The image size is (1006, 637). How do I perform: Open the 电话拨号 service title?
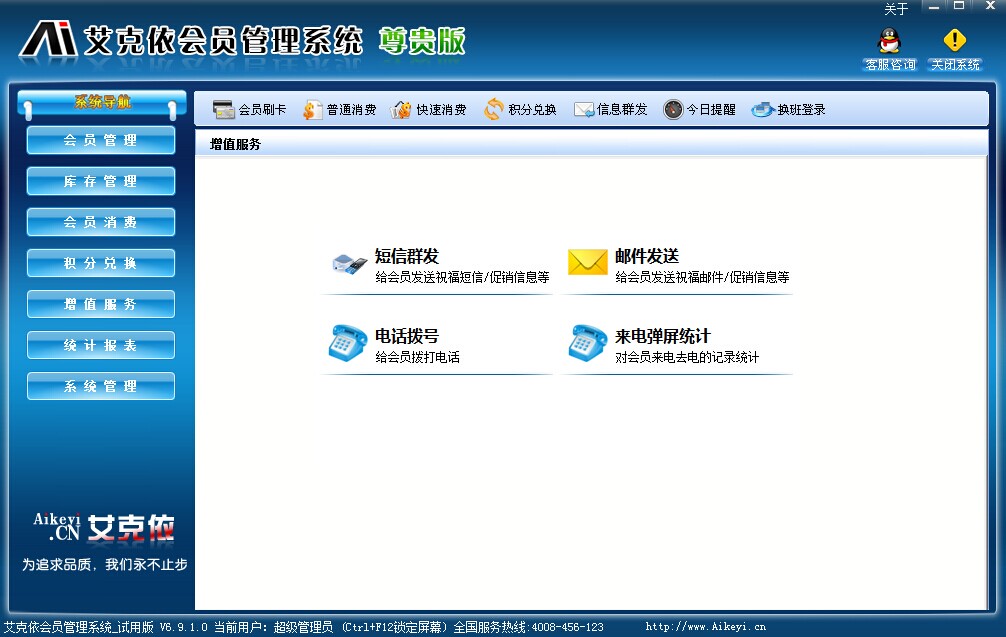(407, 336)
